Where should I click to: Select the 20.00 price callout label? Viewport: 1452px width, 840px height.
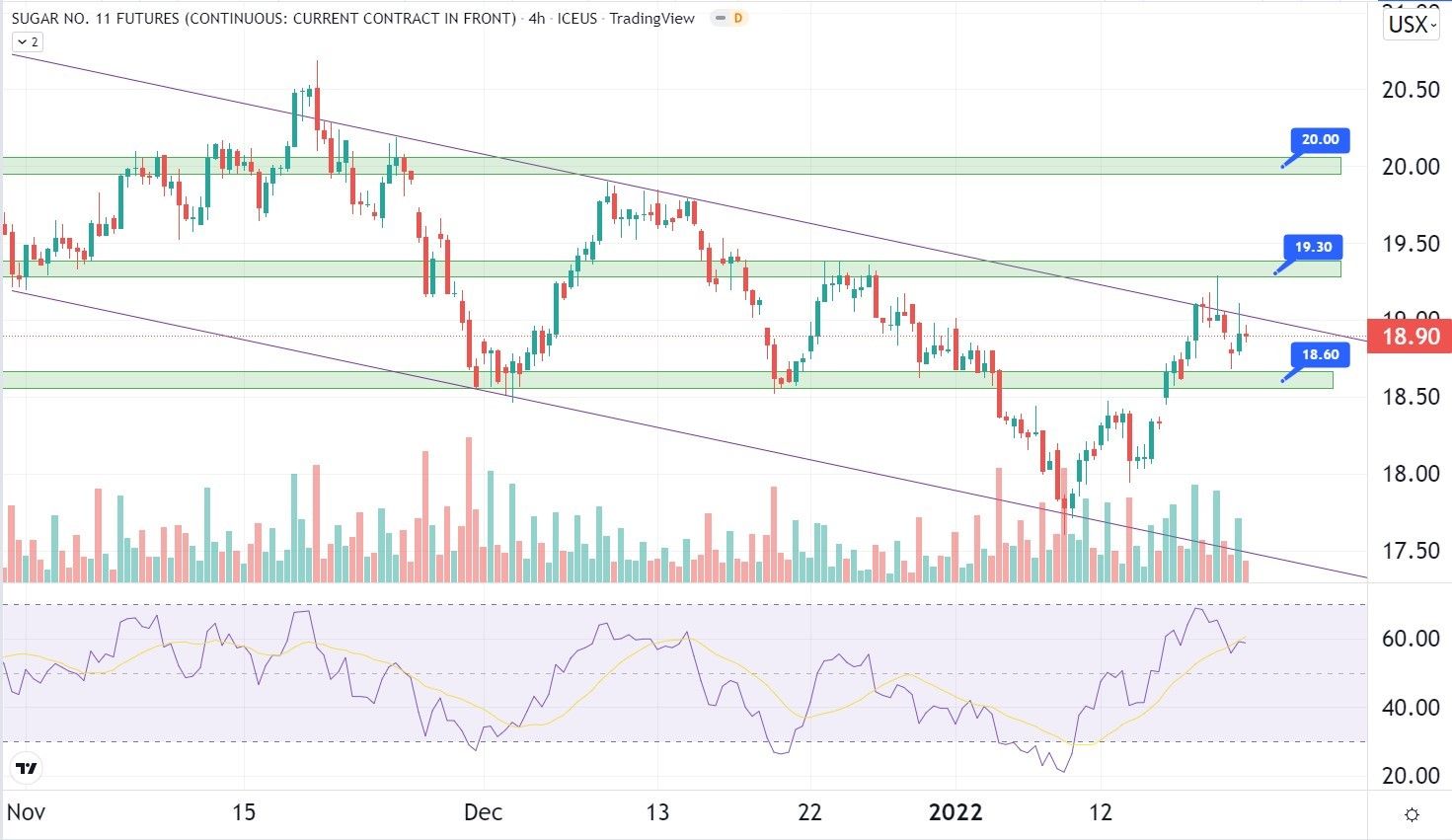pos(1320,140)
